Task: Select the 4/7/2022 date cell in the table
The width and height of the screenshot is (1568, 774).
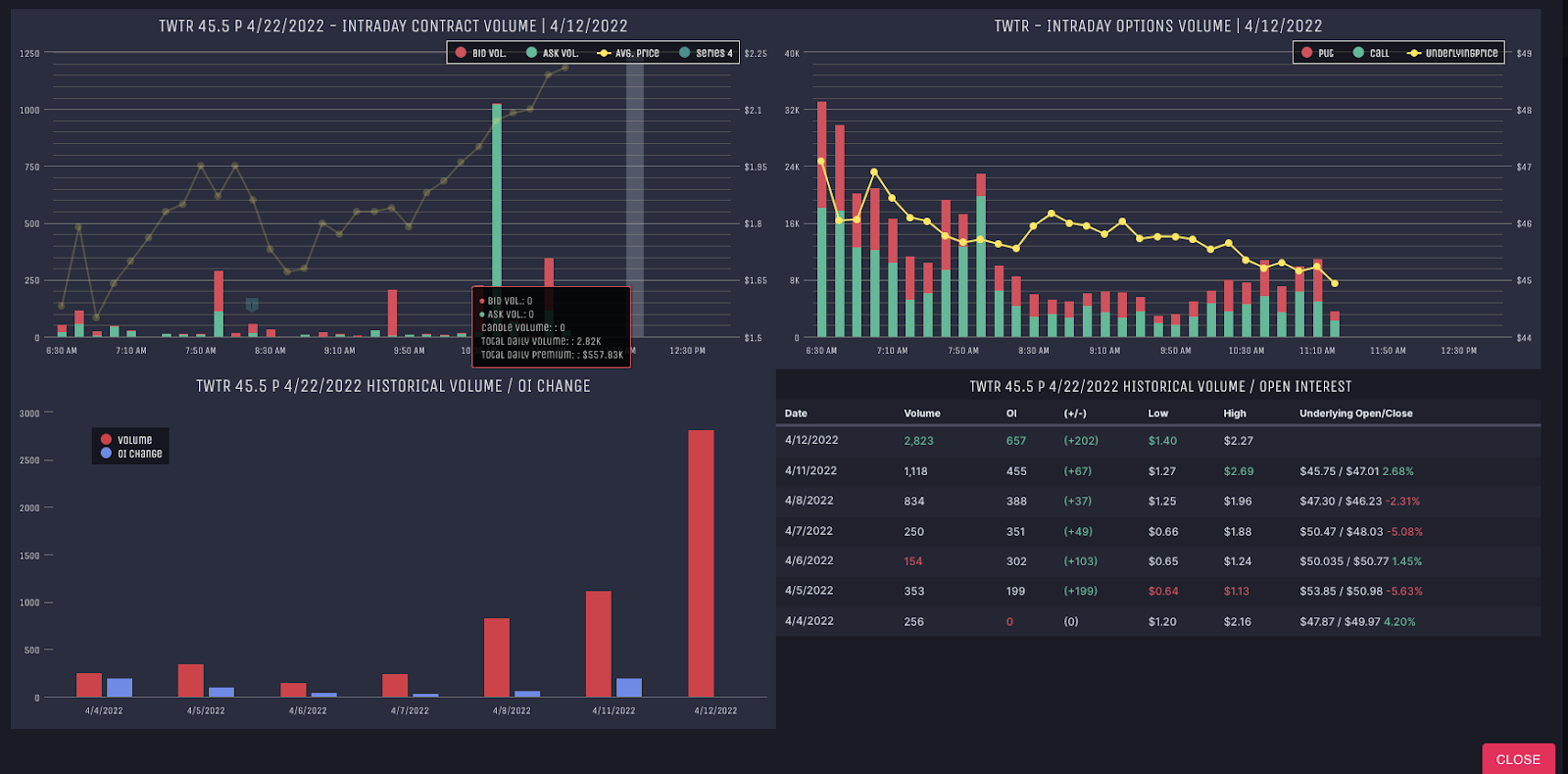Action: (808, 531)
